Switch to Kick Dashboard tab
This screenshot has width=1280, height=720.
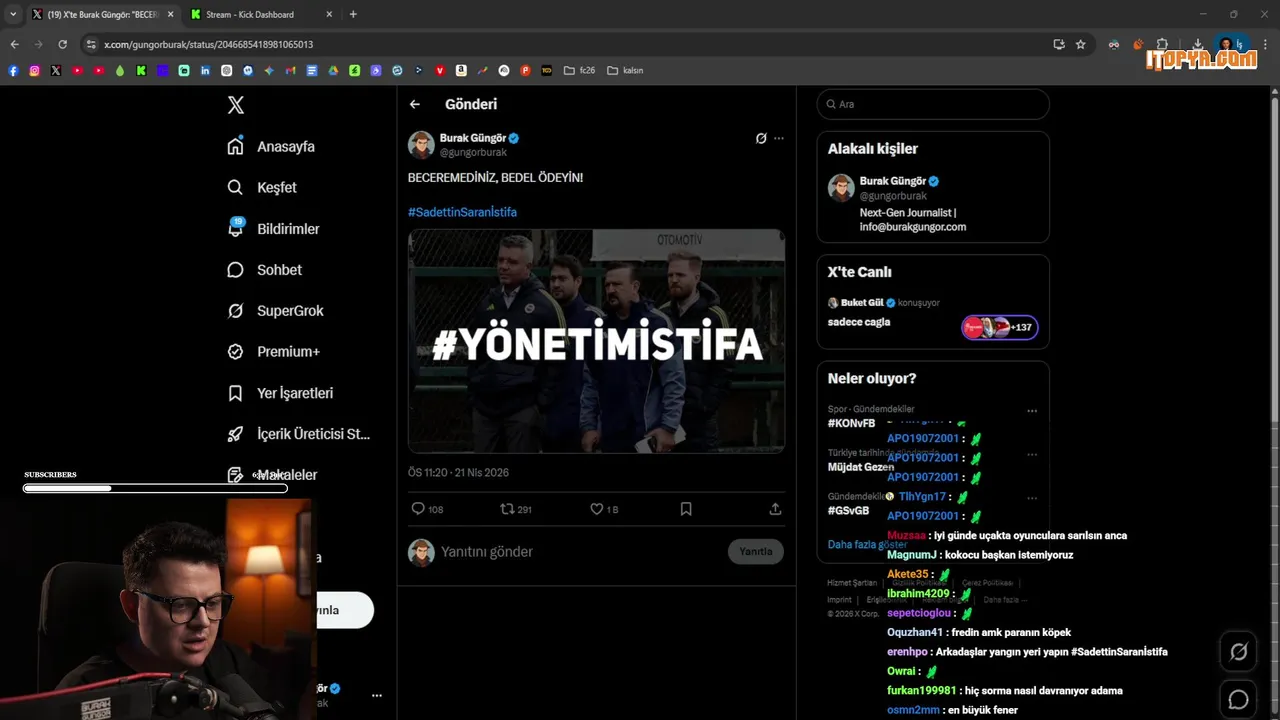[x=262, y=14]
